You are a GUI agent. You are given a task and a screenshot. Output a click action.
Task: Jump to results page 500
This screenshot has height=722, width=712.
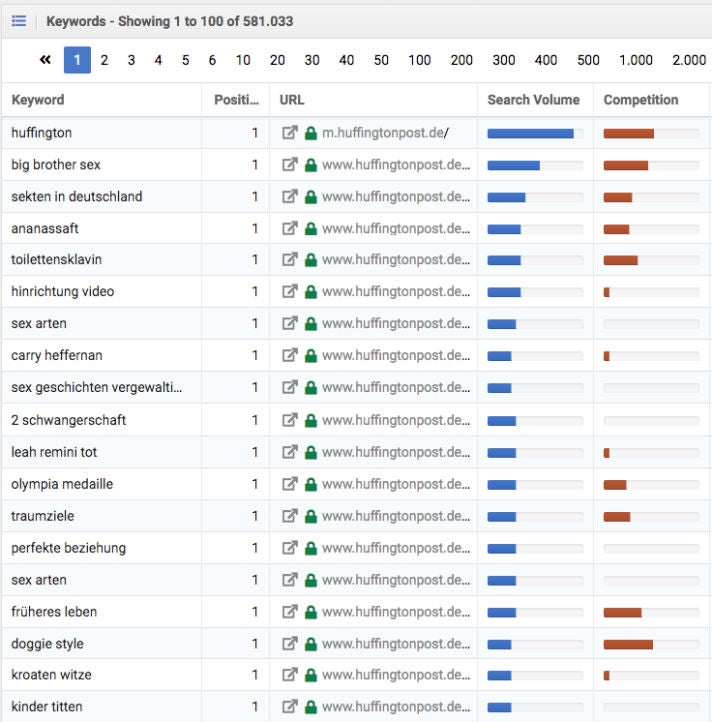pyautogui.click(x=588, y=60)
